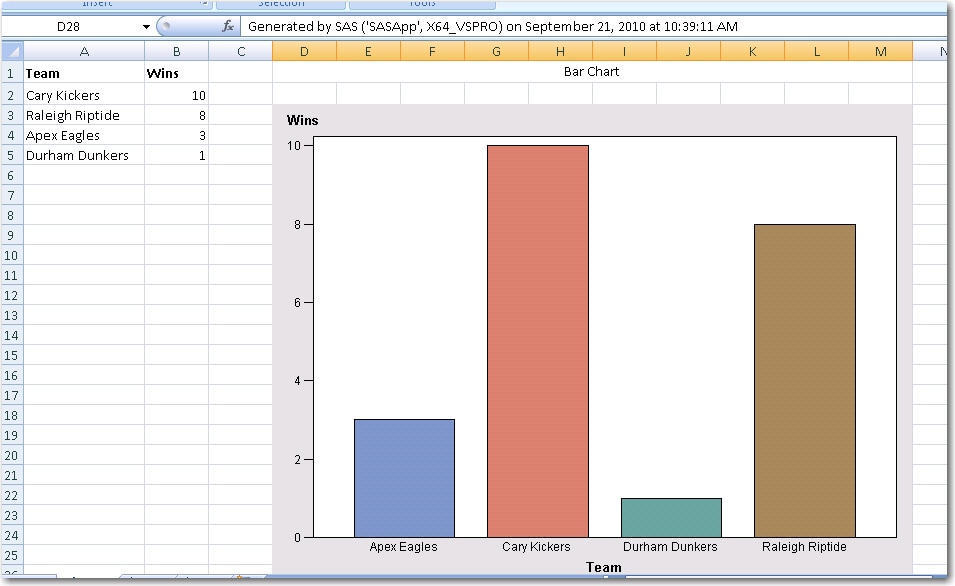Click the Wins header cell B1

[176, 74]
